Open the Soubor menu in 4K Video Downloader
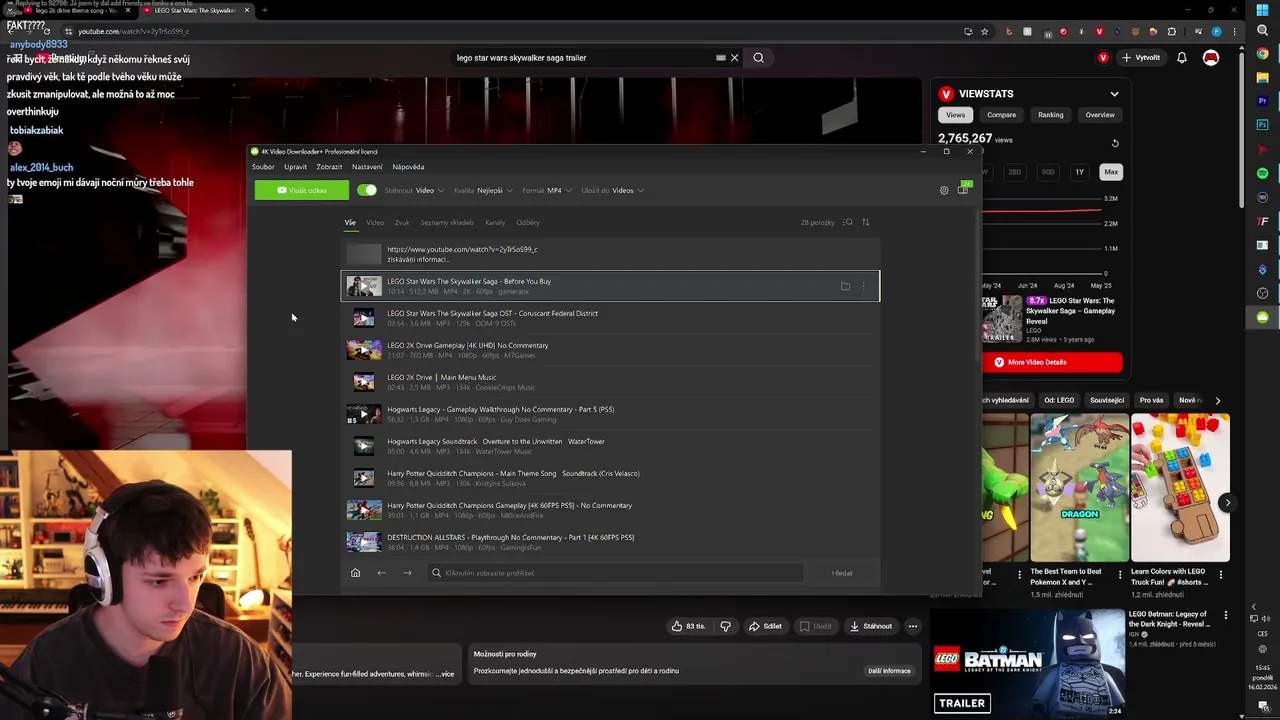 pos(263,167)
